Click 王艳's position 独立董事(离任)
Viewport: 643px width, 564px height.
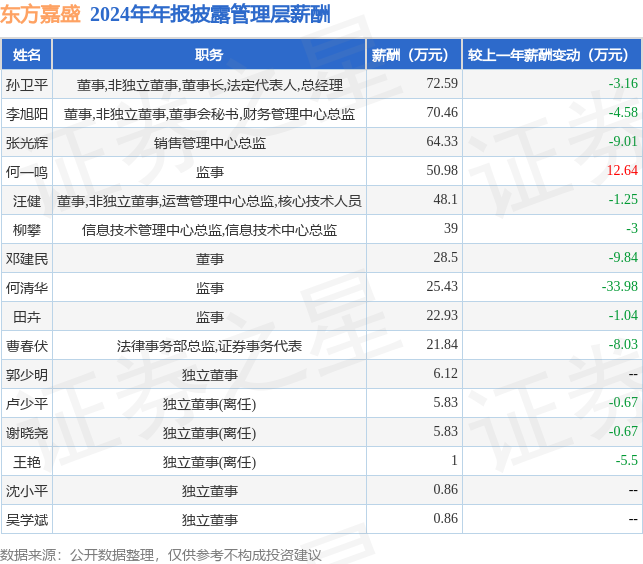(x=209, y=462)
